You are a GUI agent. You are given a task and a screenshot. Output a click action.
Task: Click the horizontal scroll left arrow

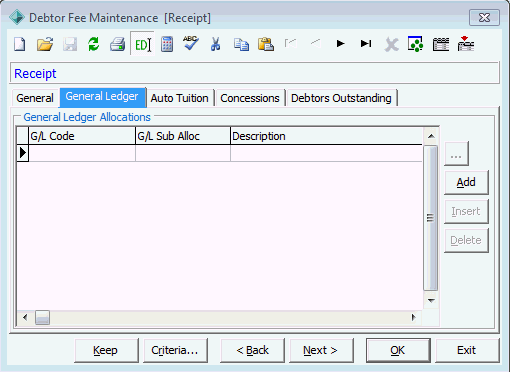pyautogui.click(x=25, y=317)
